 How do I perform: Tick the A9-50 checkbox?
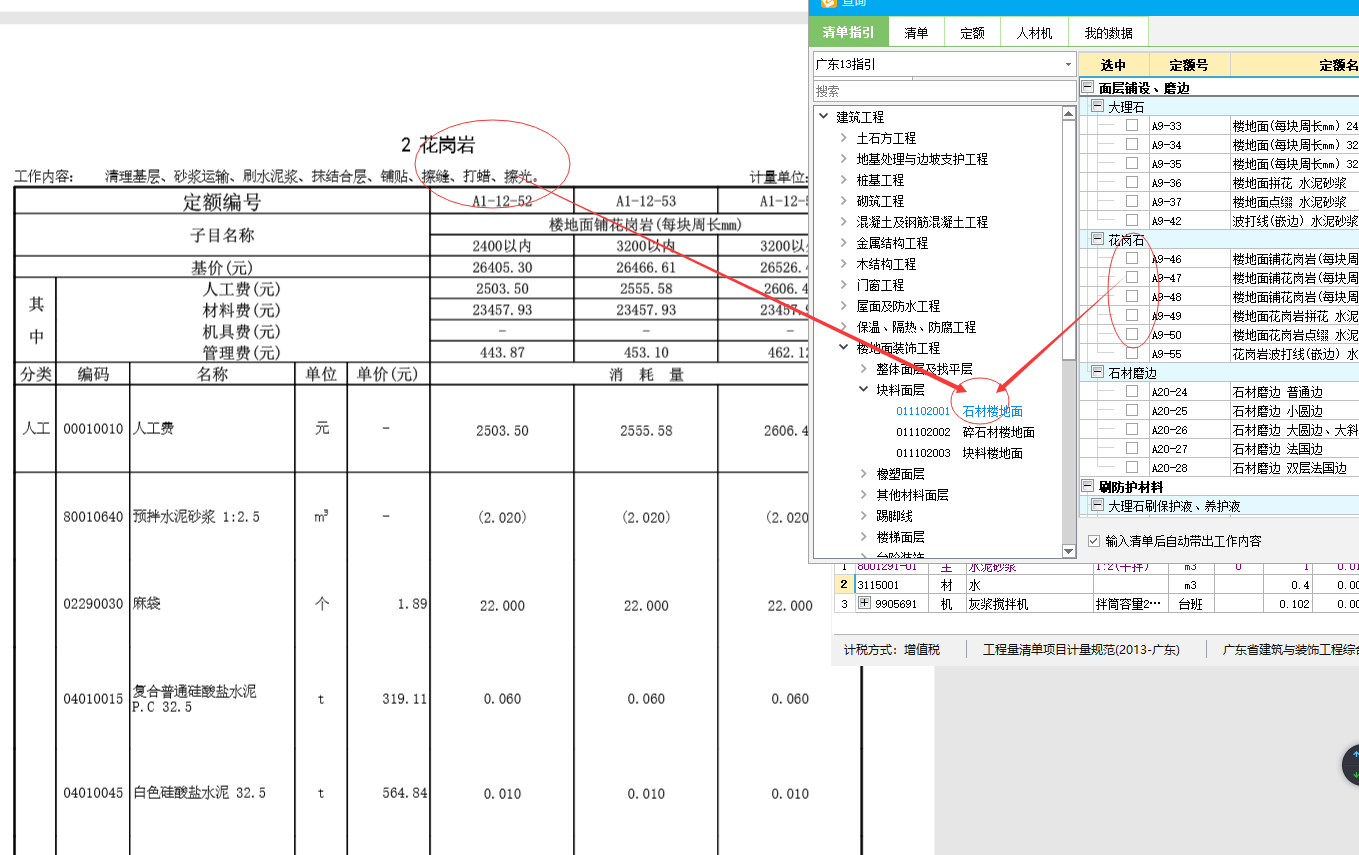click(x=1131, y=335)
